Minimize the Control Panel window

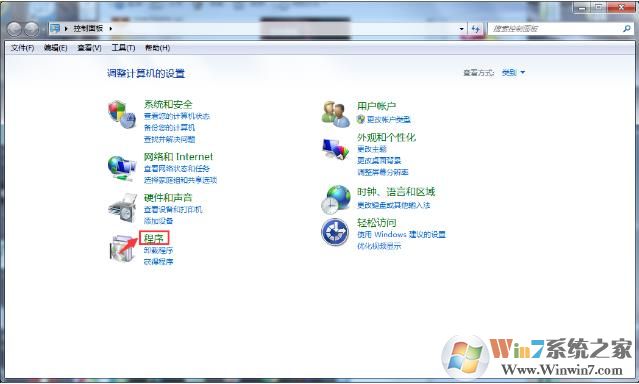point(582,8)
